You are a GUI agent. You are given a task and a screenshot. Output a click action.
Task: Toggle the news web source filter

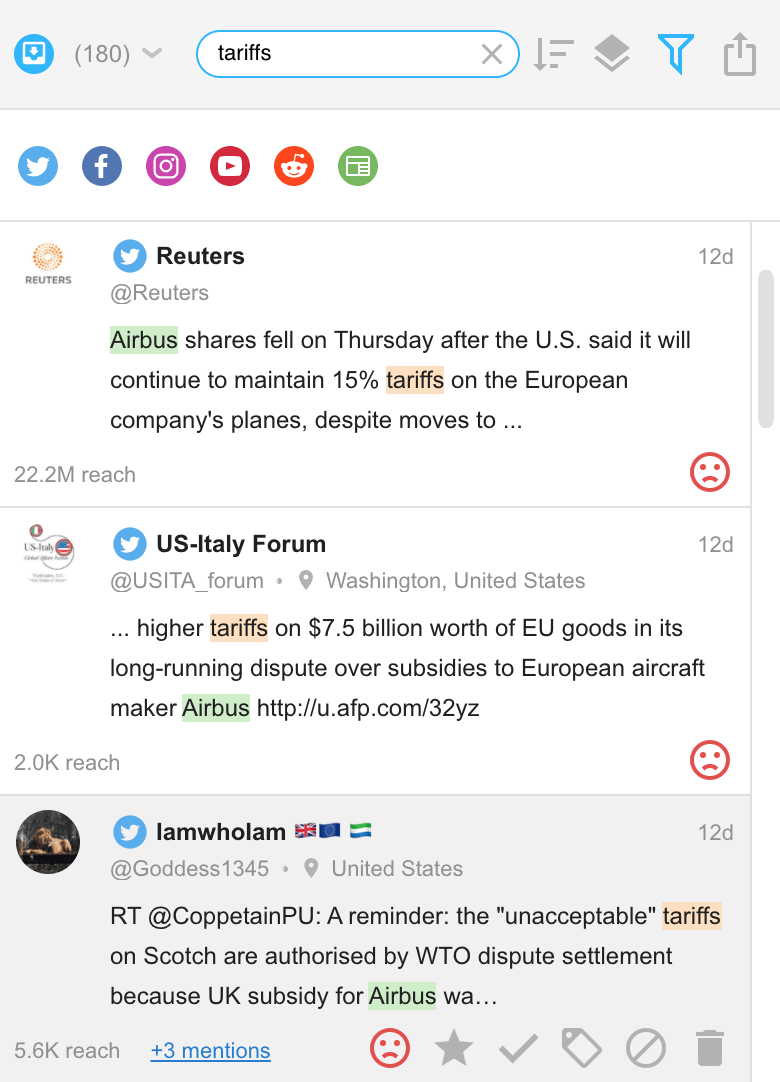(x=358, y=166)
